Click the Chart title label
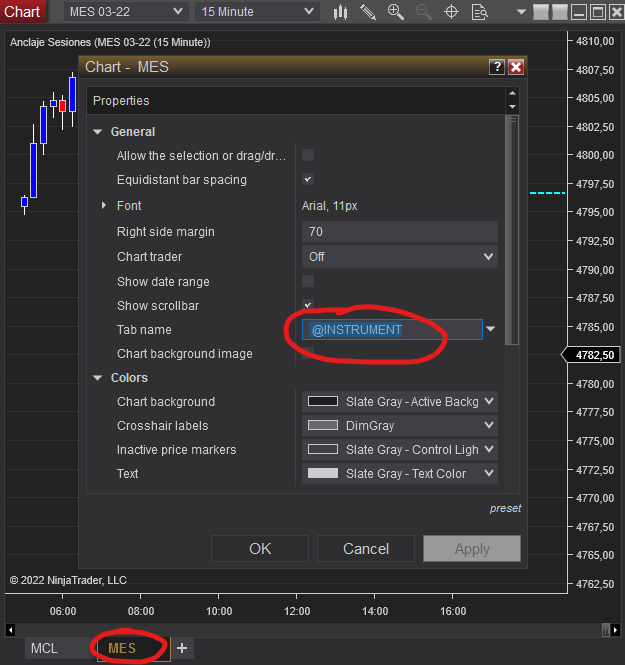The height and width of the screenshot is (665, 625). click(22, 11)
